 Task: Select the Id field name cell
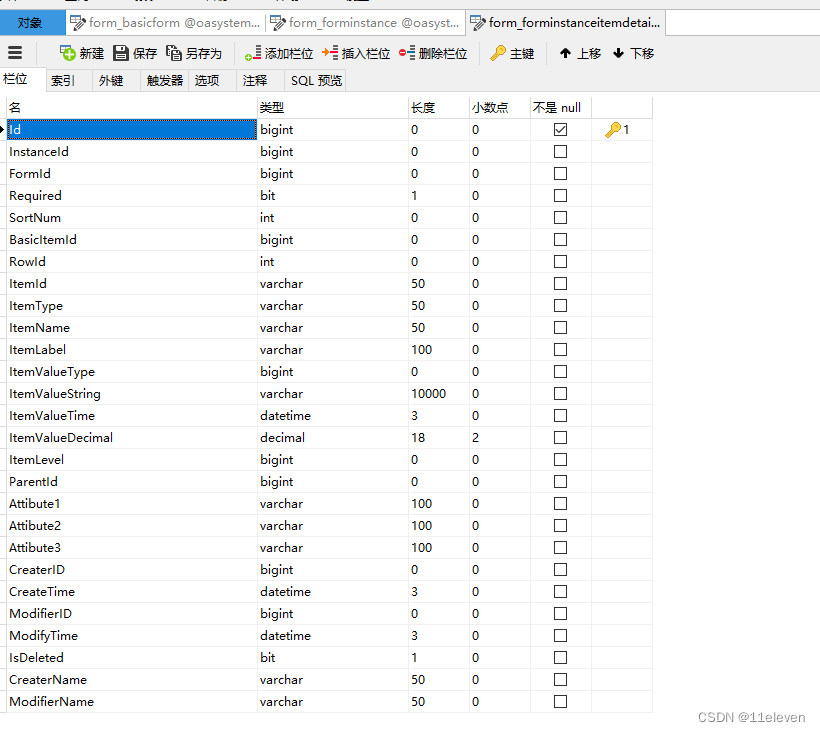(x=132, y=130)
